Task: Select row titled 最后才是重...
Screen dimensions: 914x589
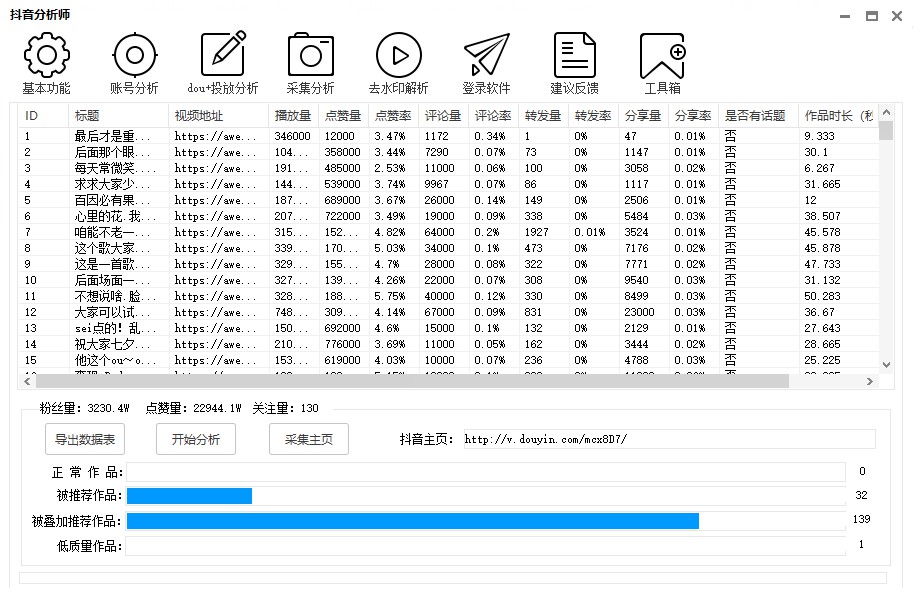Action: (x=448, y=136)
